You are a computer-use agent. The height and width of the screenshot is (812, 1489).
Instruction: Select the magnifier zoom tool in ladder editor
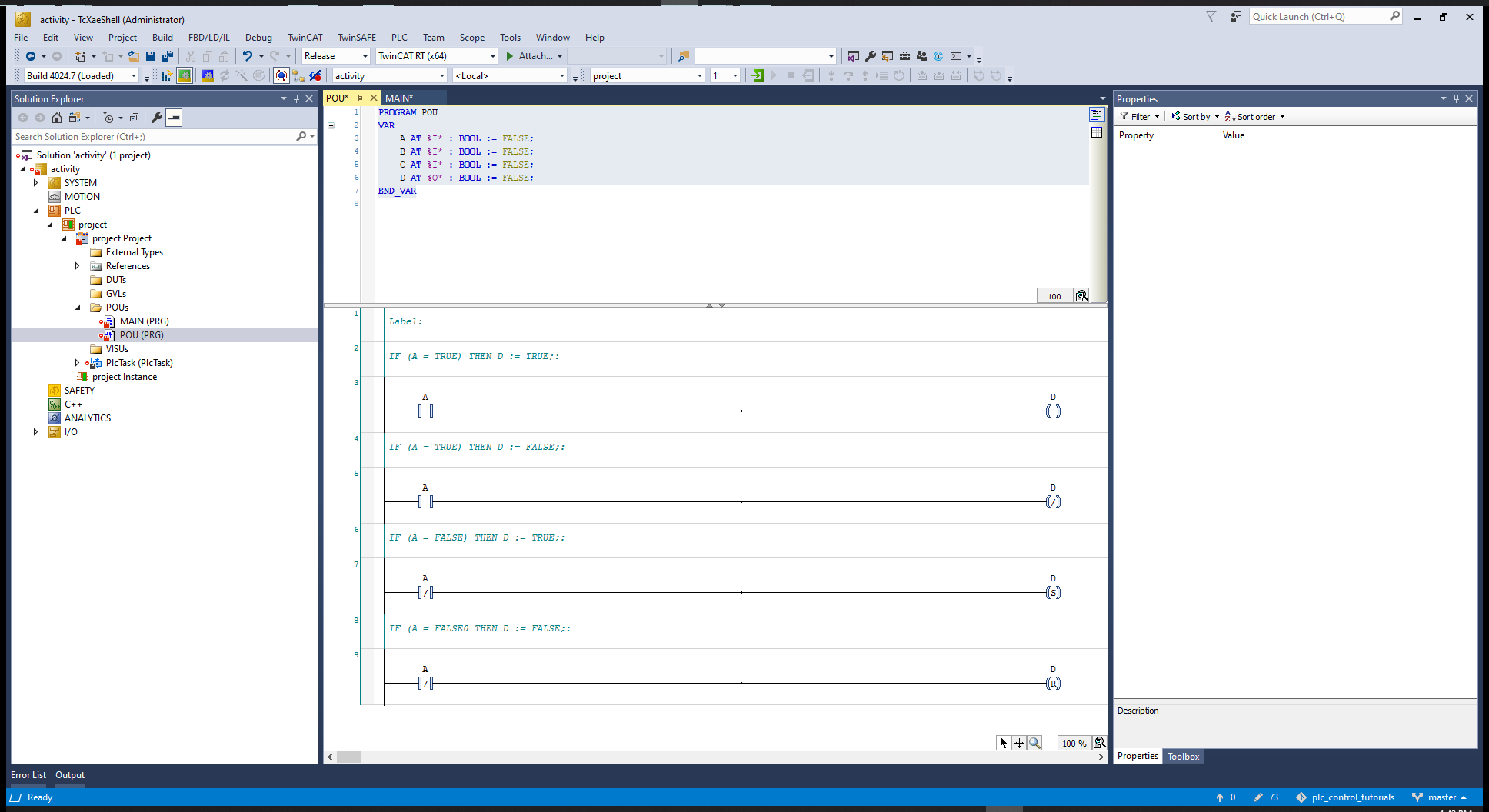(1034, 743)
